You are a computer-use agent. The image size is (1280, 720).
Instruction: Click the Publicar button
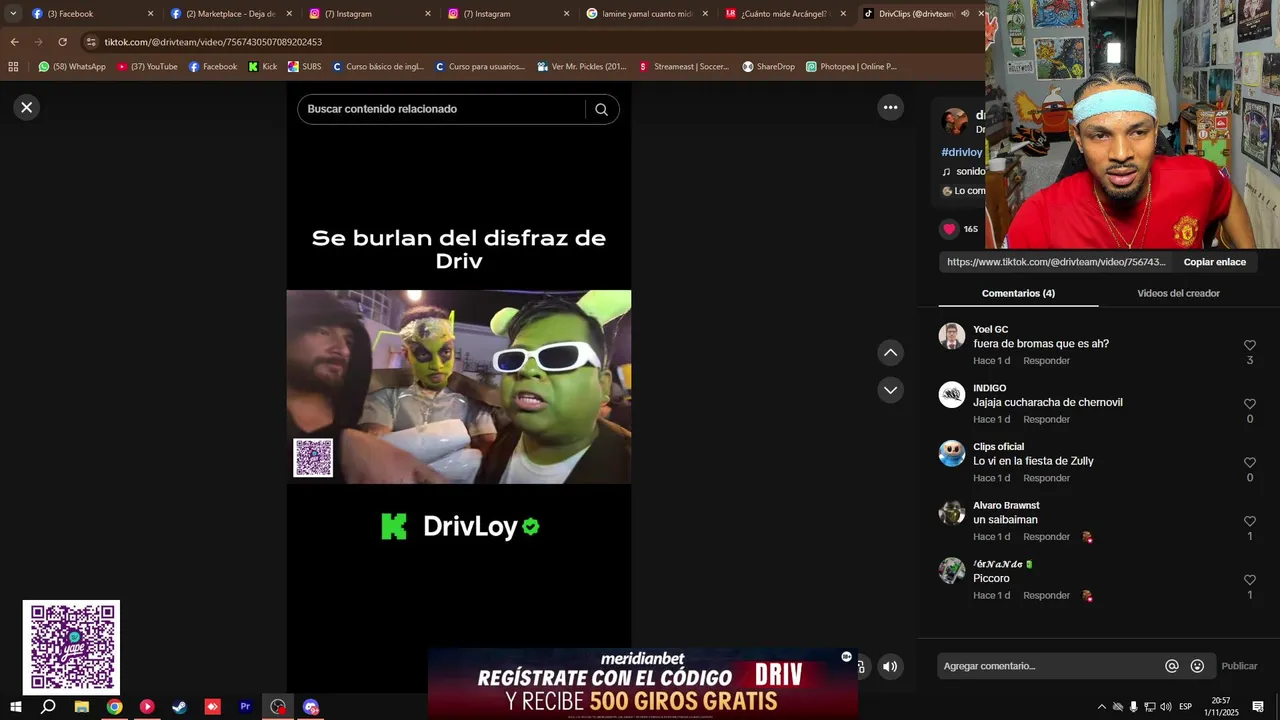tap(1239, 666)
